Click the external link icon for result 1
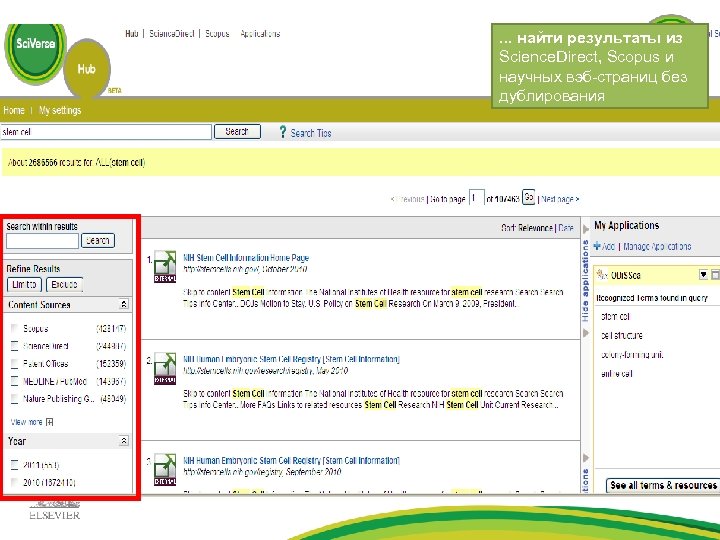720x540 pixels. (164, 266)
